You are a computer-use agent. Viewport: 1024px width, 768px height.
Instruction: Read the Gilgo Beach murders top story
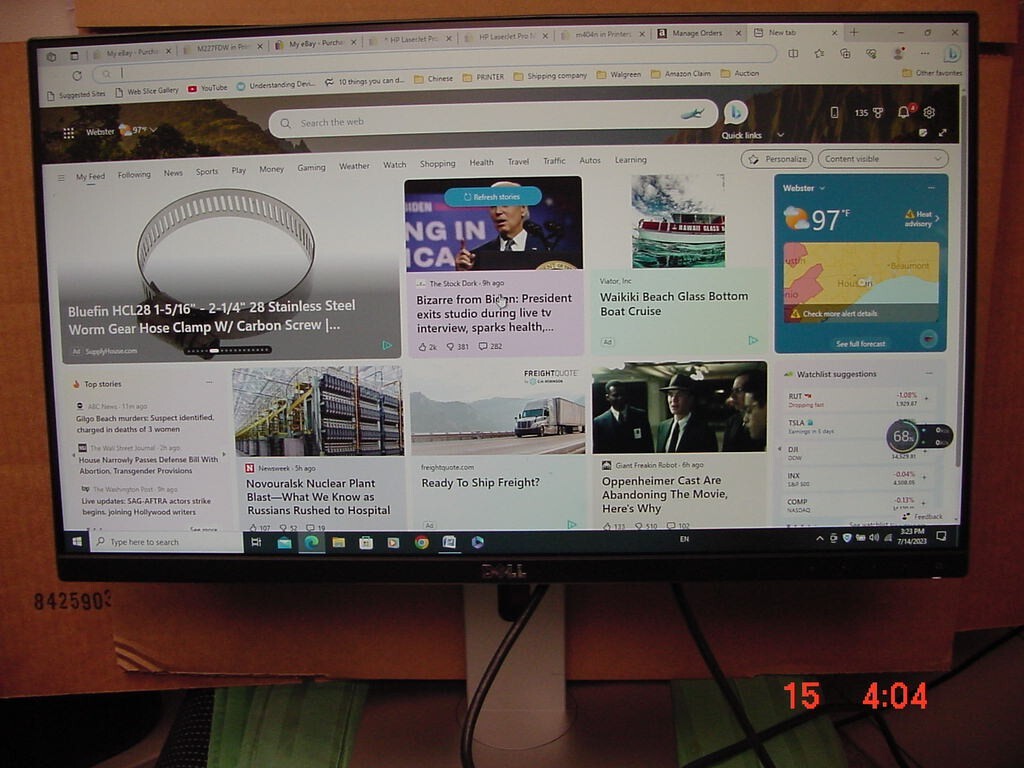point(144,424)
